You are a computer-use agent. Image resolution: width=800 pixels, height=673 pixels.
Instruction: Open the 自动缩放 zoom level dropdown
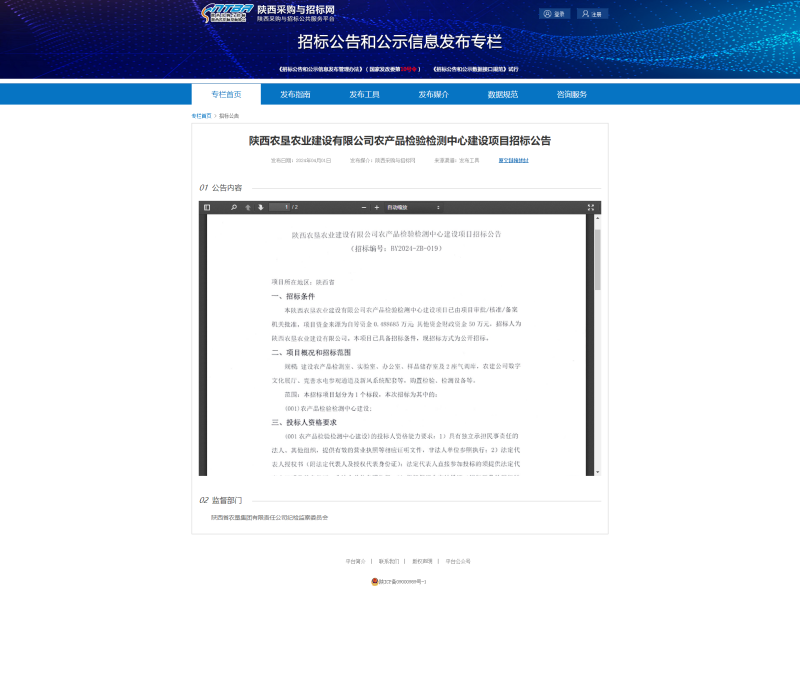point(400,207)
